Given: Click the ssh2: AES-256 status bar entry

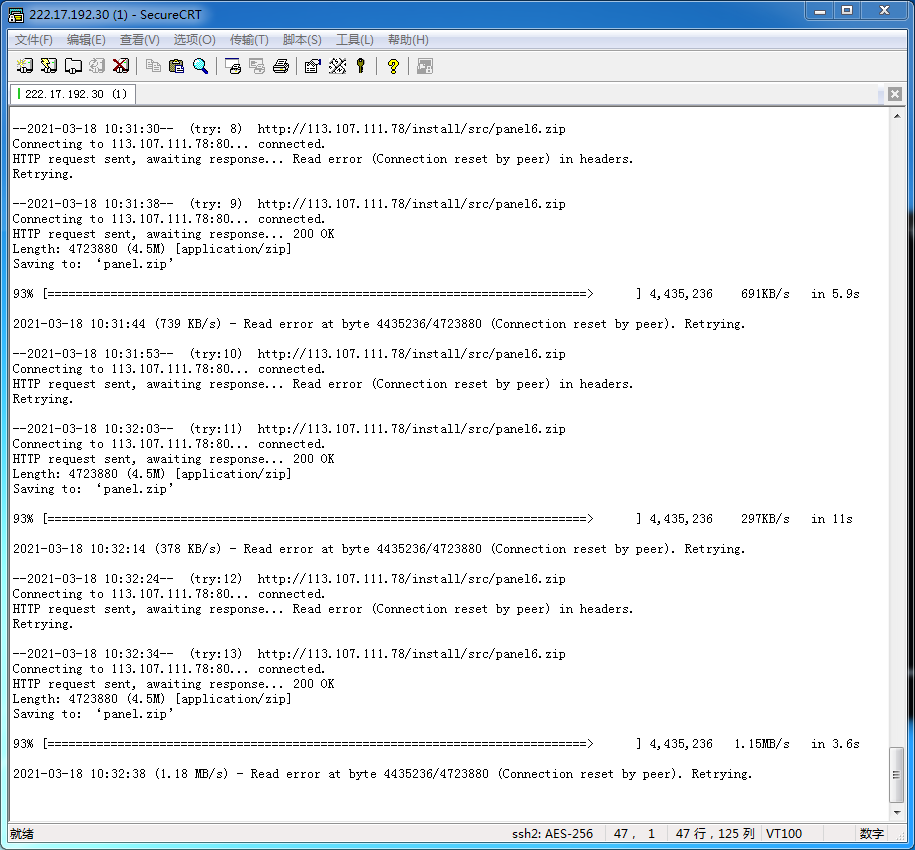Looking at the screenshot, I should (x=552, y=834).
